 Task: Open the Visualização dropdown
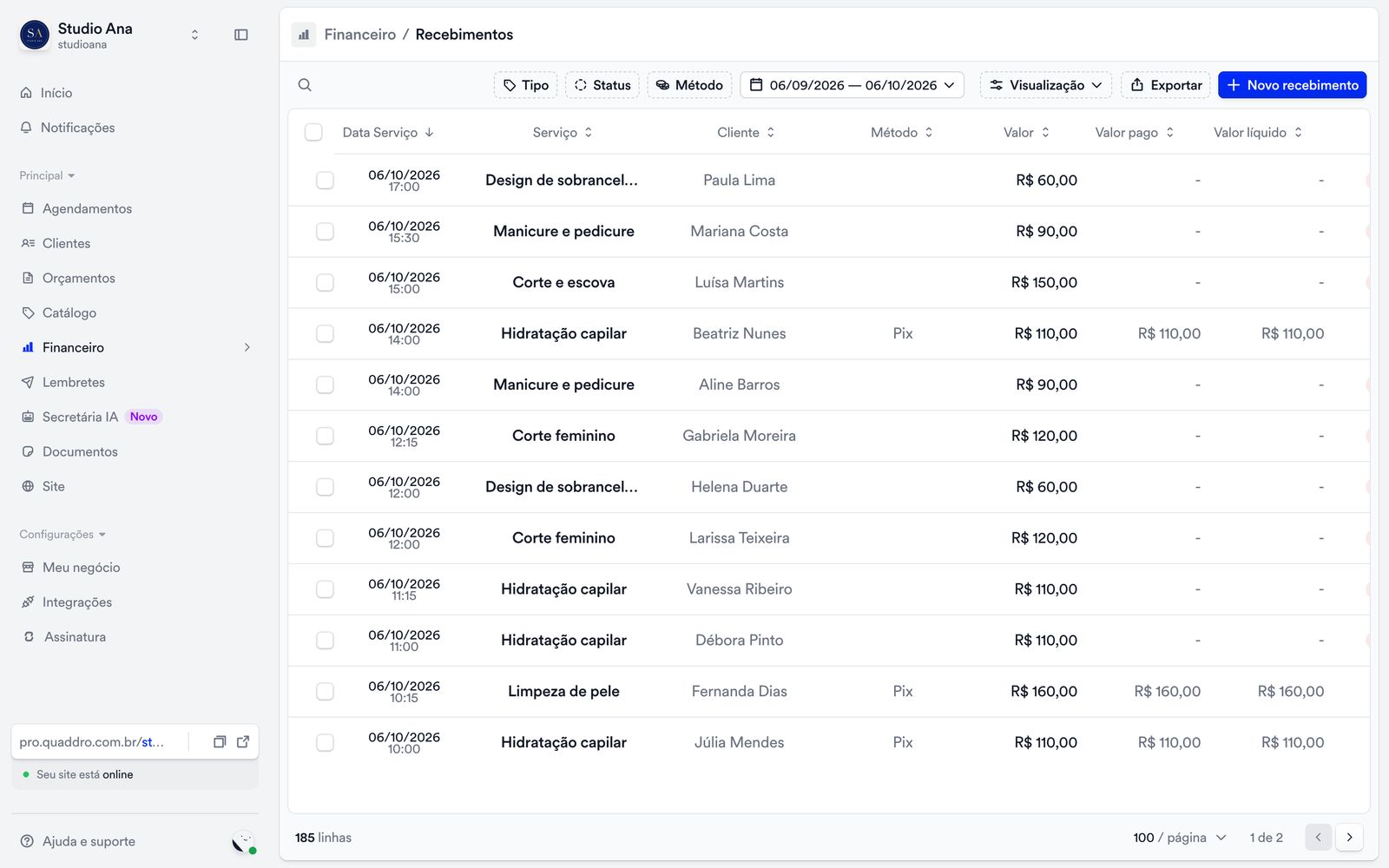tap(1046, 85)
